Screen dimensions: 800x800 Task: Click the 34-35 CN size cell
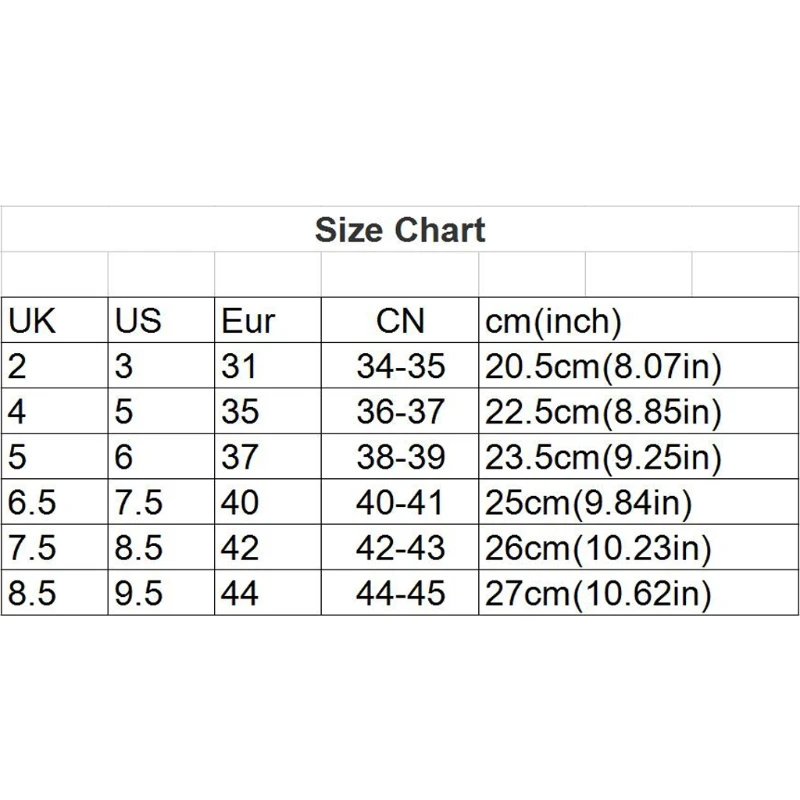point(400,365)
